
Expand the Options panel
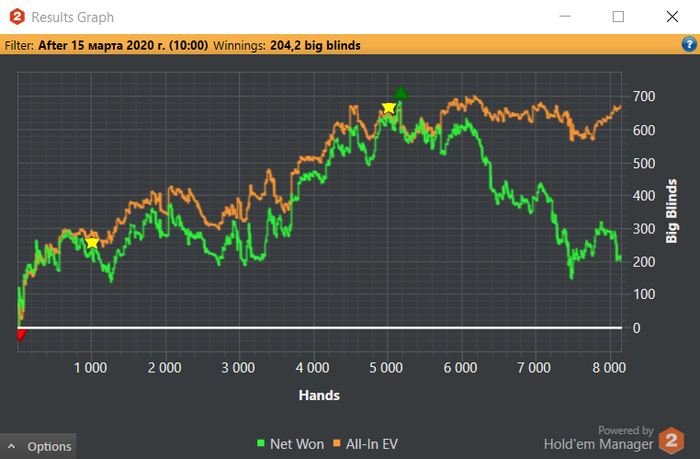pyautogui.click(x=38, y=446)
